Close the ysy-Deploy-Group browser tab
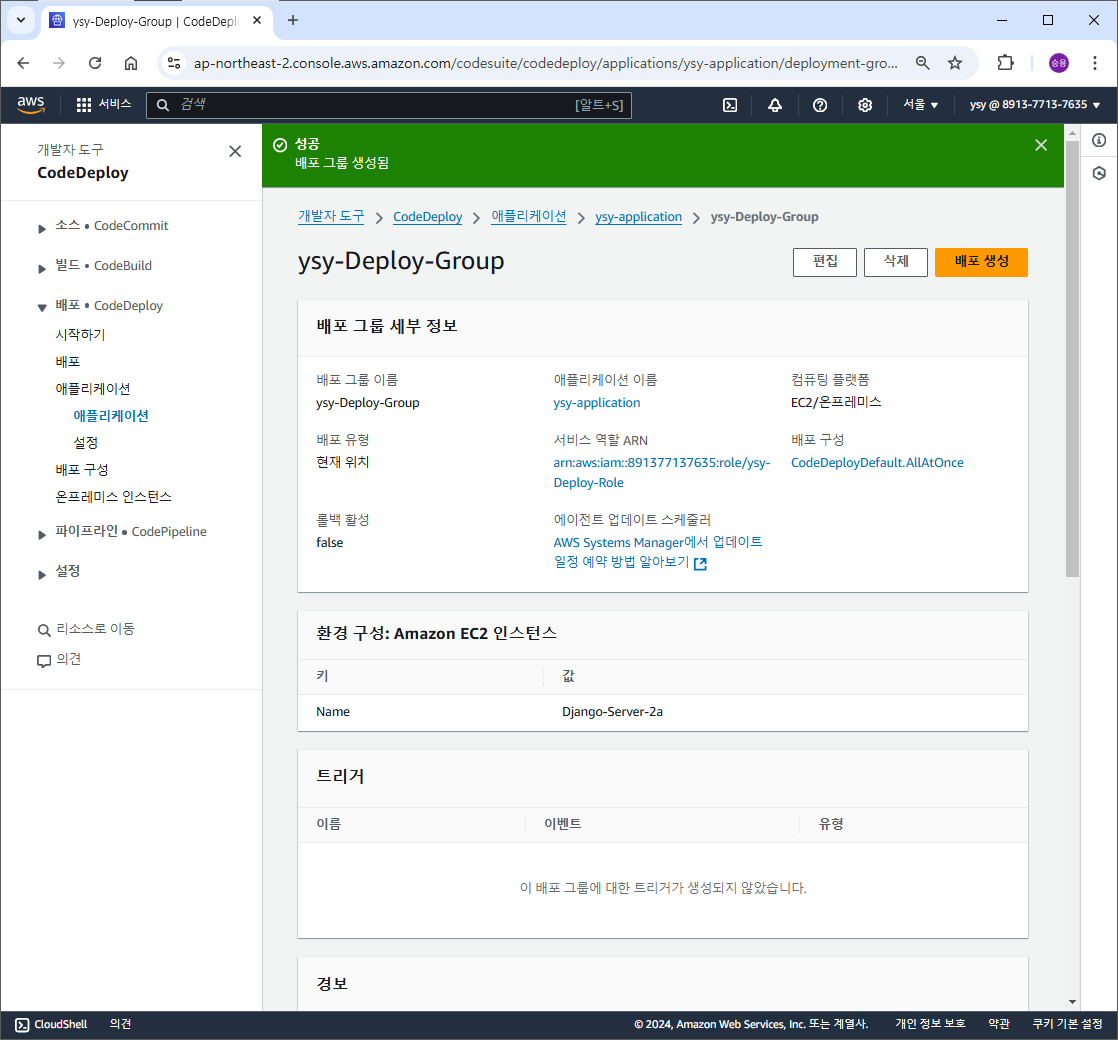The image size is (1118, 1040). click(x=257, y=20)
